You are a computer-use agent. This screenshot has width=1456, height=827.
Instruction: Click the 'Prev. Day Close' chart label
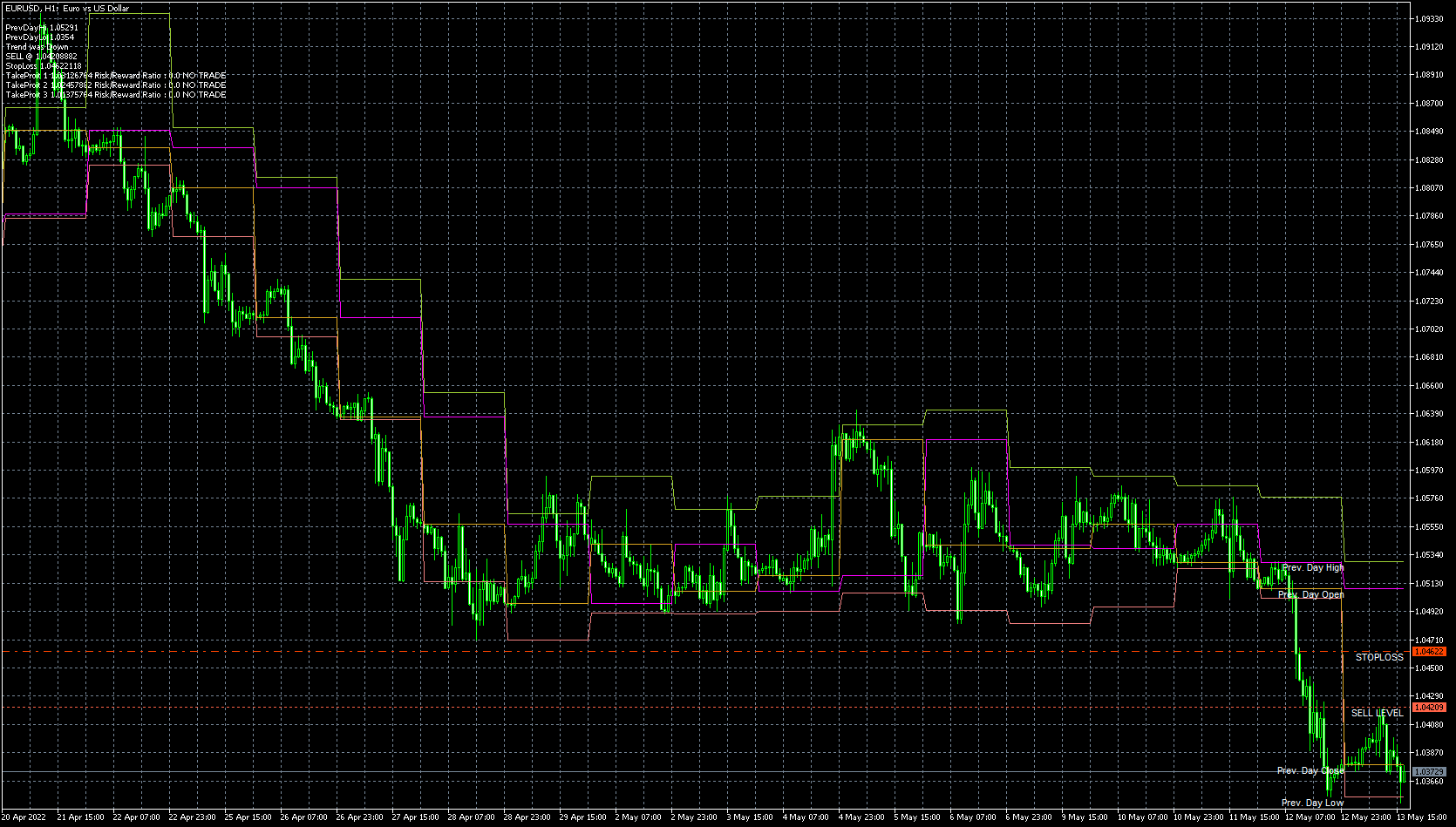[x=1310, y=770]
